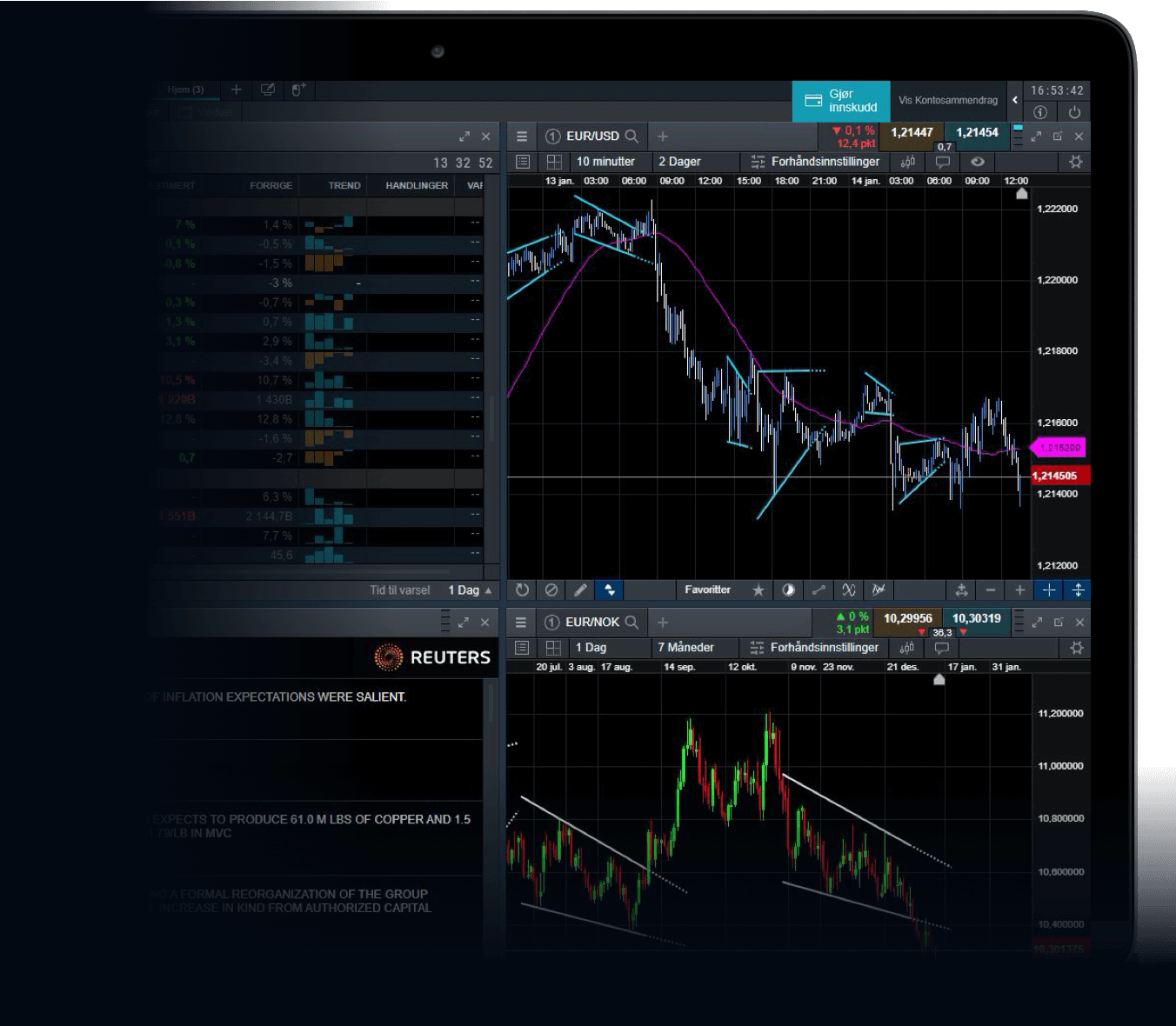Open chart type candlestick icon on EUR/USD
The height and width of the screenshot is (1026, 1176).
(907, 162)
